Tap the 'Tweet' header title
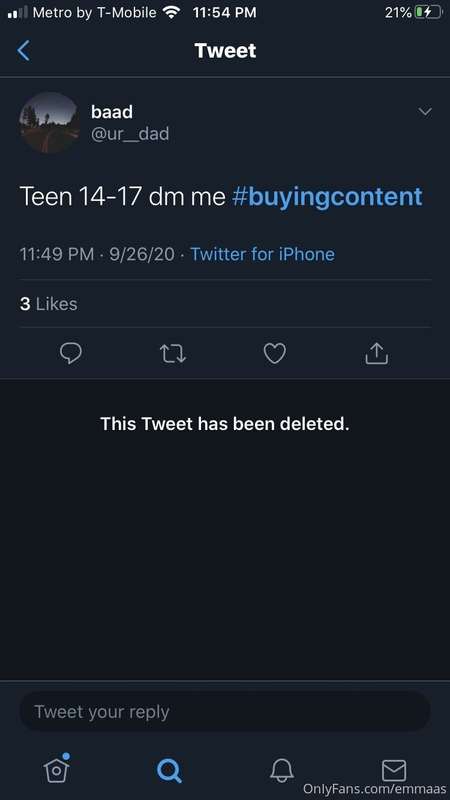Screen dimensions: 450x800 point(225,51)
